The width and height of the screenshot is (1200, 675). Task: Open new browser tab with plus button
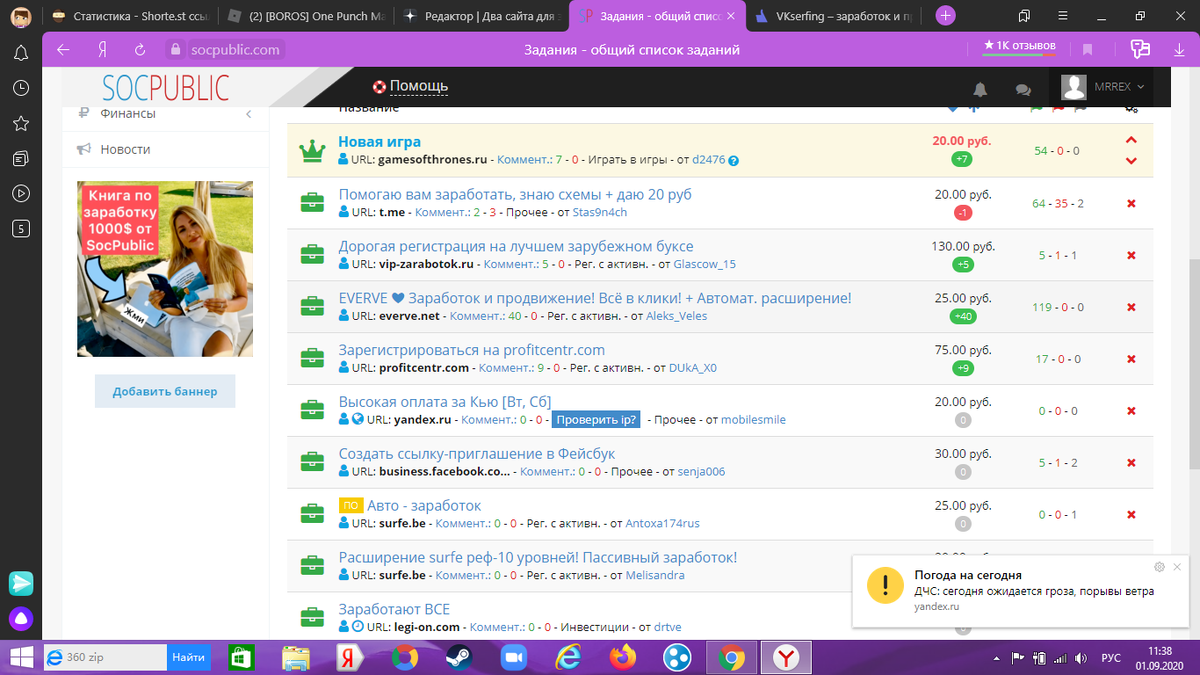[x=946, y=15]
